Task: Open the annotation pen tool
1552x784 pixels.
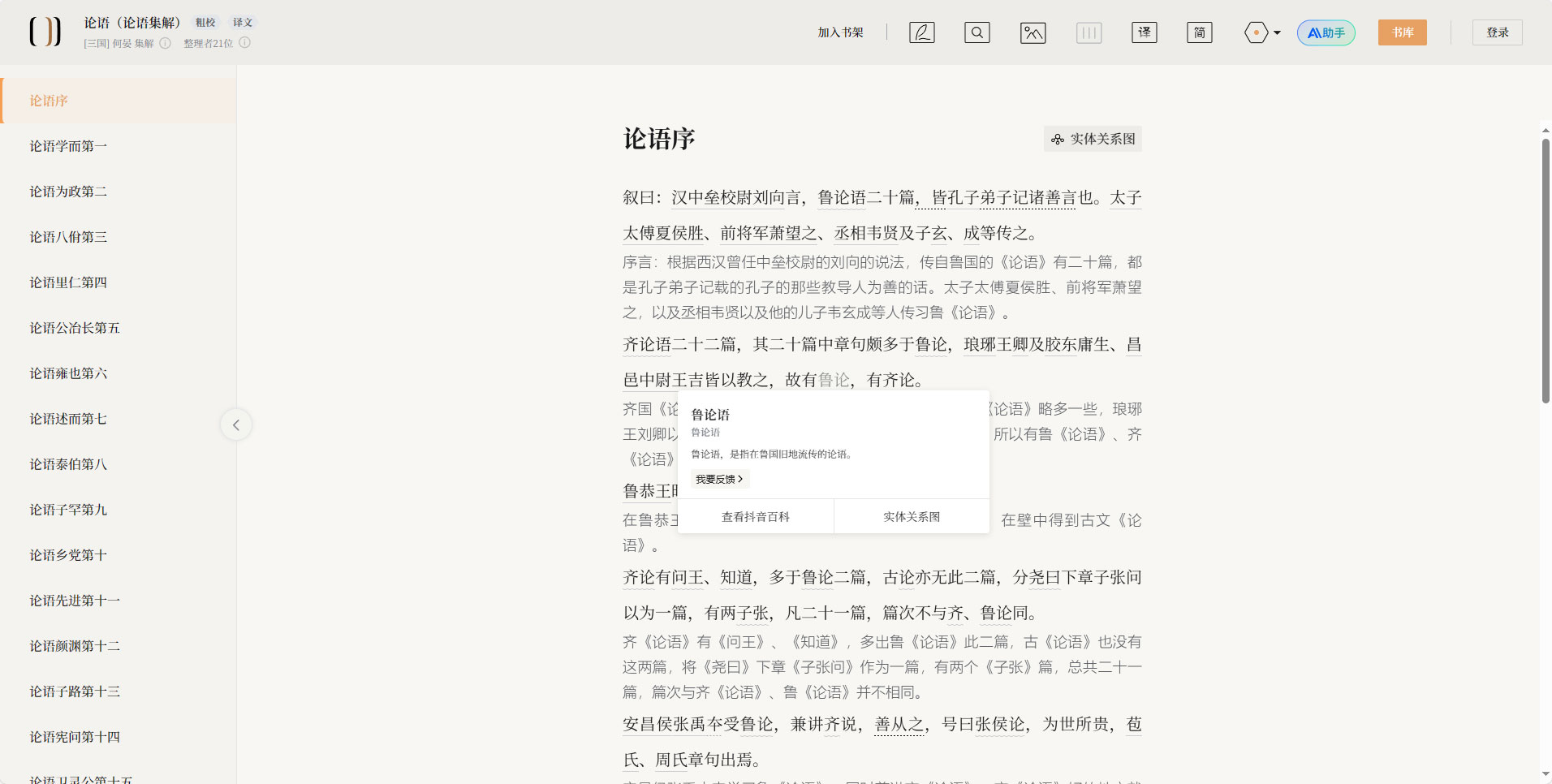Action: tap(922, 32)
